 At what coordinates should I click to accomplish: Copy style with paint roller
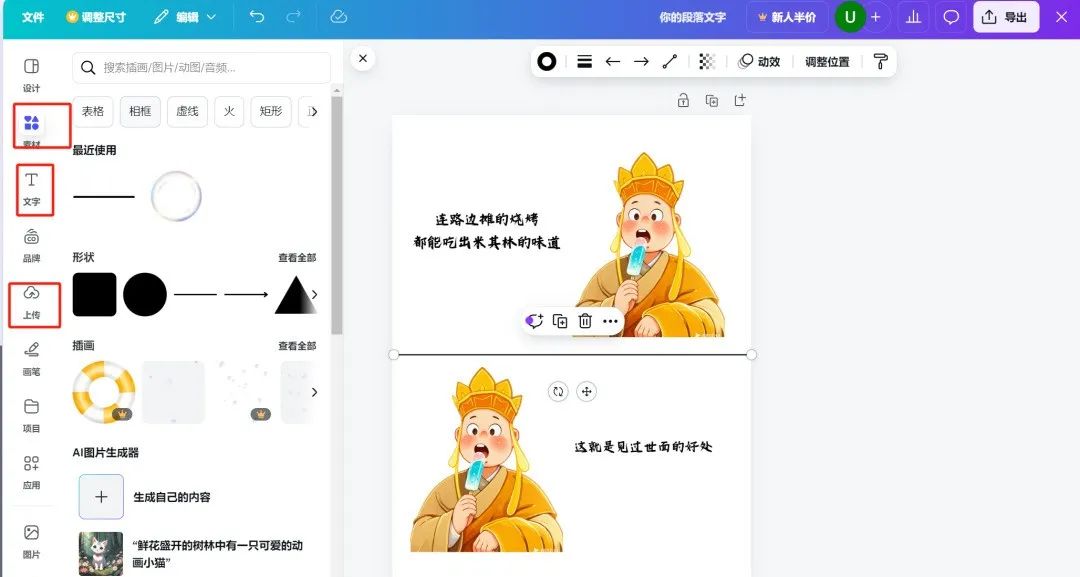pos(880,62)
